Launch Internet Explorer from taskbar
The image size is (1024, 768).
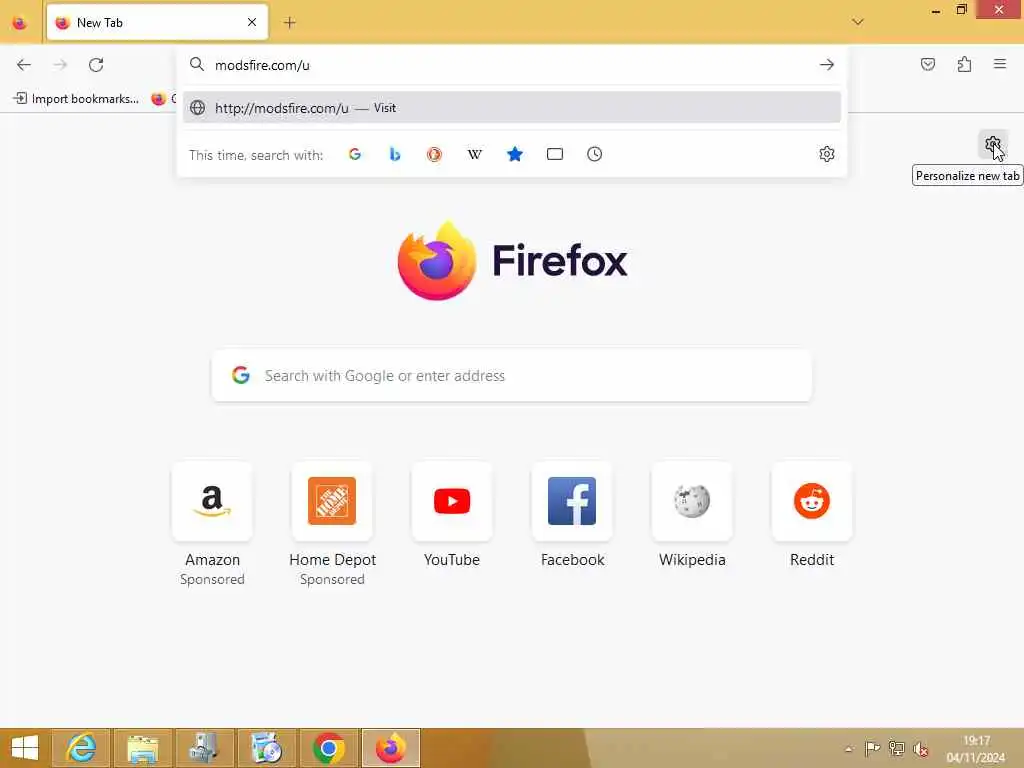point(82,748)
